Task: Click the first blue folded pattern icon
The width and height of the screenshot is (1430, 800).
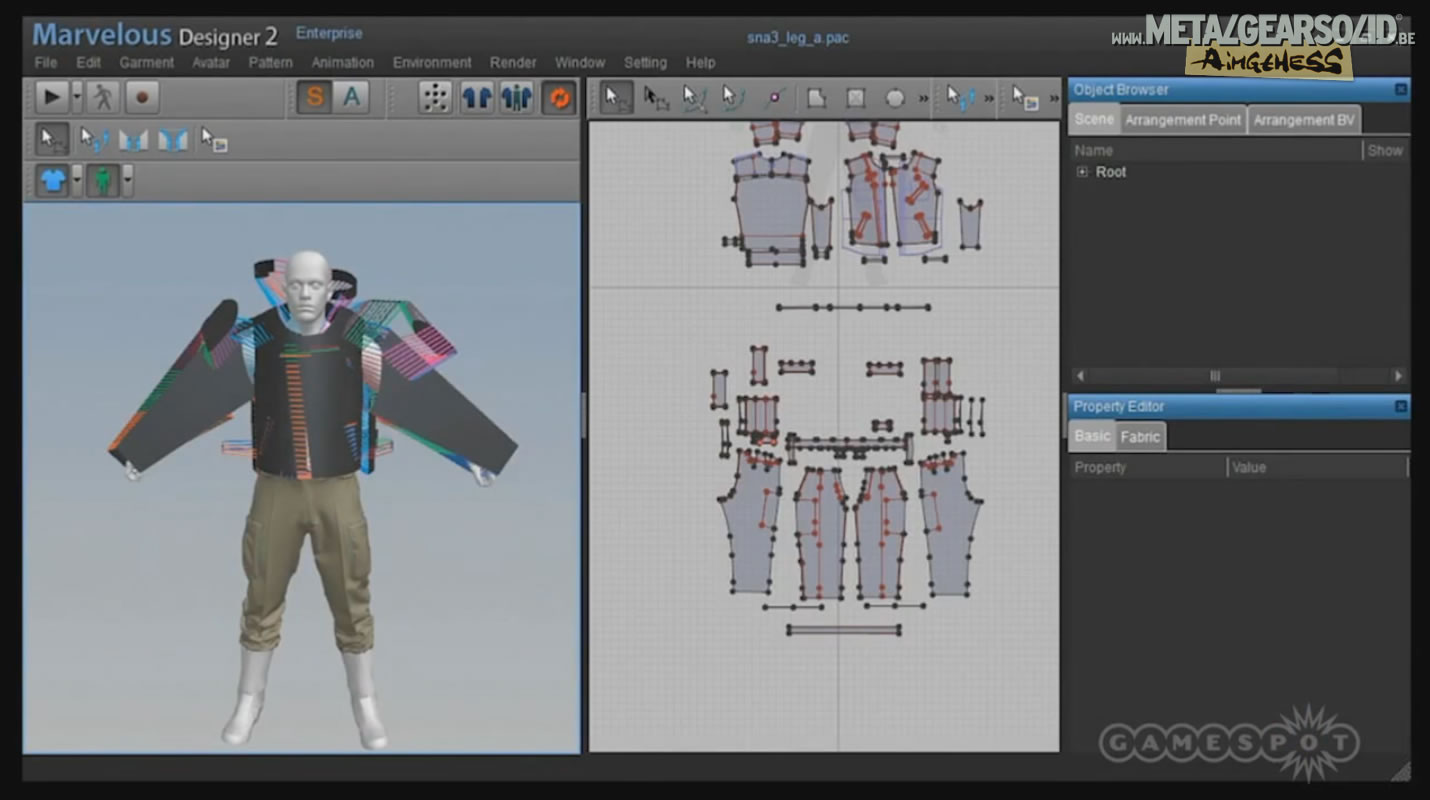Action: pos(133,139)
